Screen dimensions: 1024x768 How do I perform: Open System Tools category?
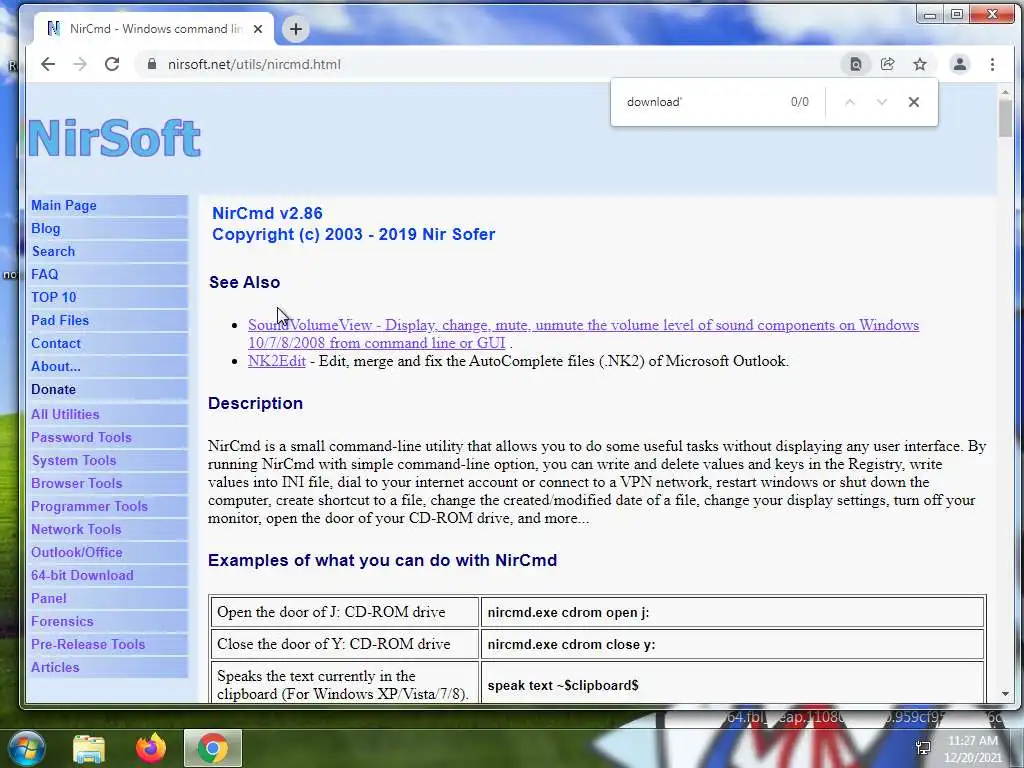(74, 460)
